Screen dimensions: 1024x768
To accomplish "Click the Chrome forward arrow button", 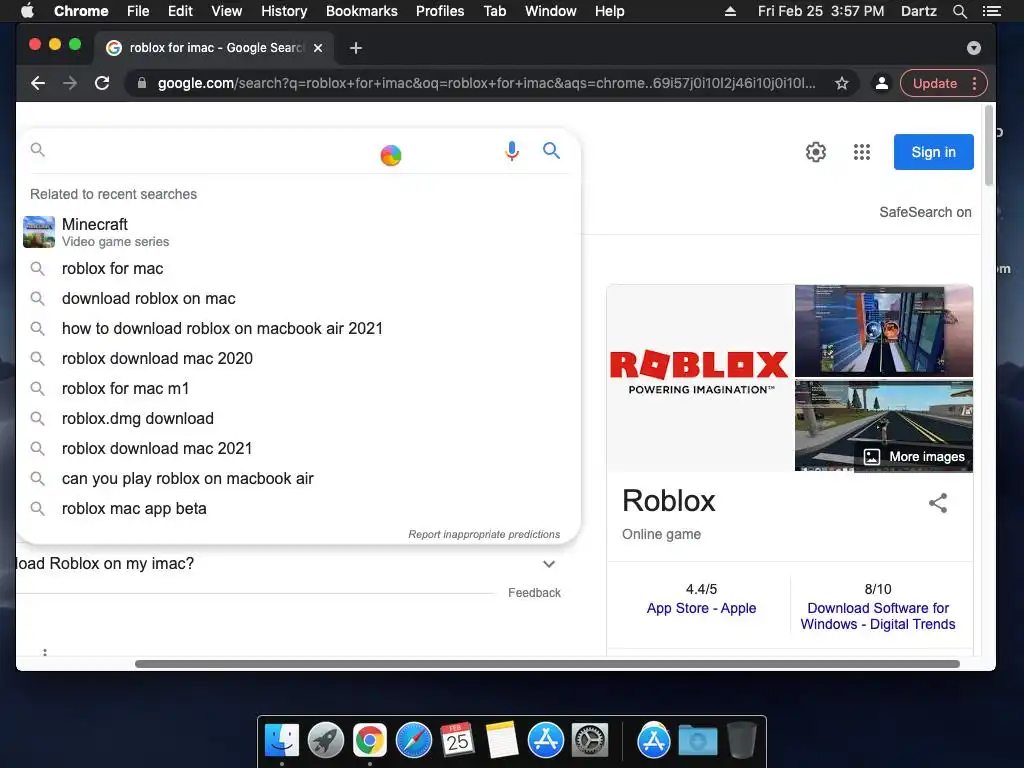I will (70, 83).
